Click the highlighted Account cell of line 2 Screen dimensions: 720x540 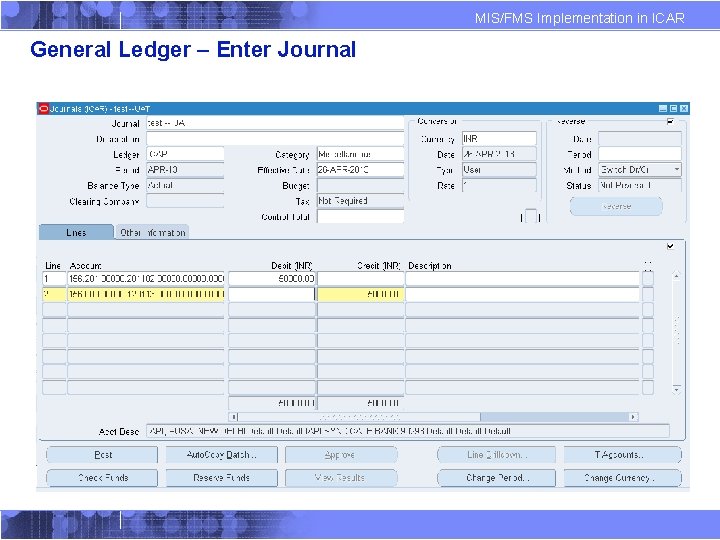point(146,294)
